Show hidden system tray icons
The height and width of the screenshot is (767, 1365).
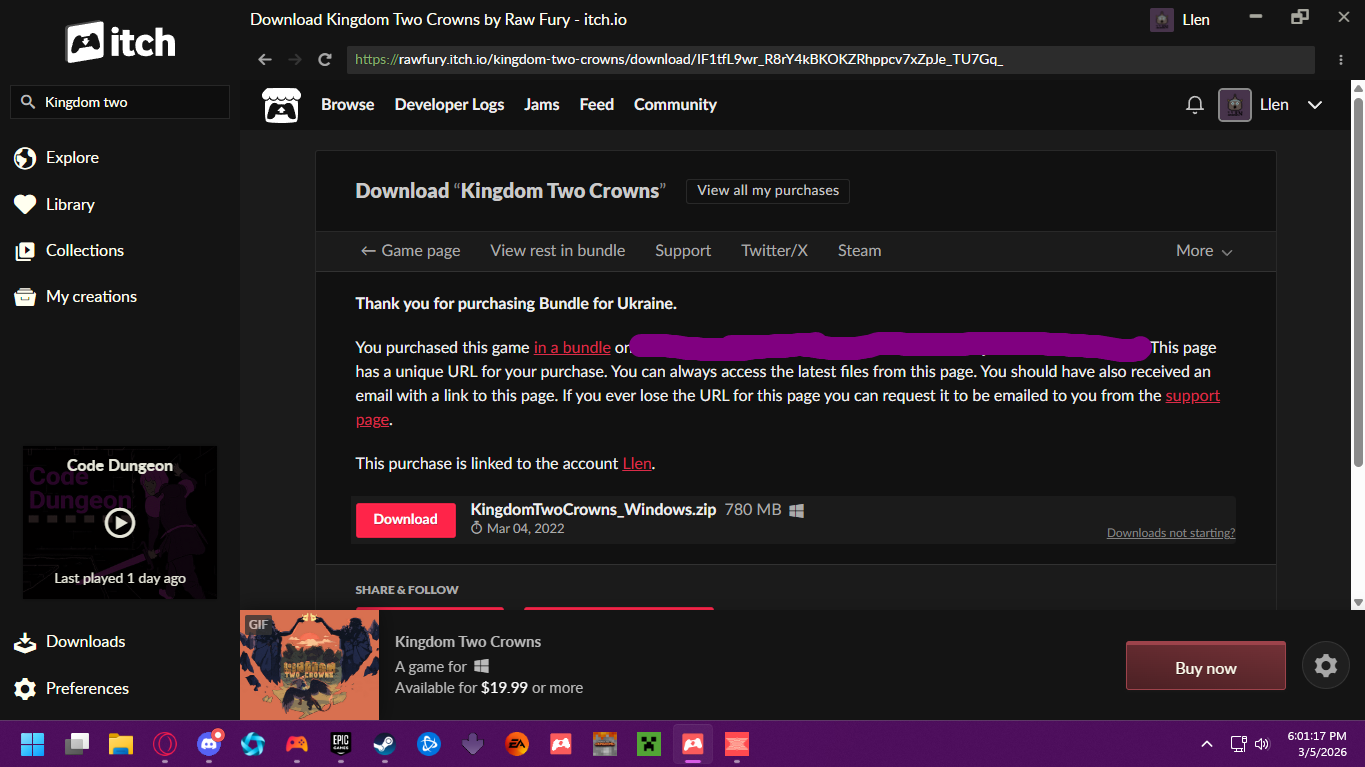click(1207, 744)
